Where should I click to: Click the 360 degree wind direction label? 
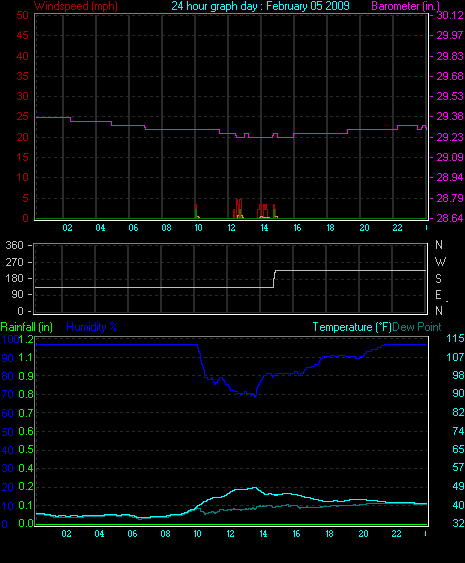14,246
